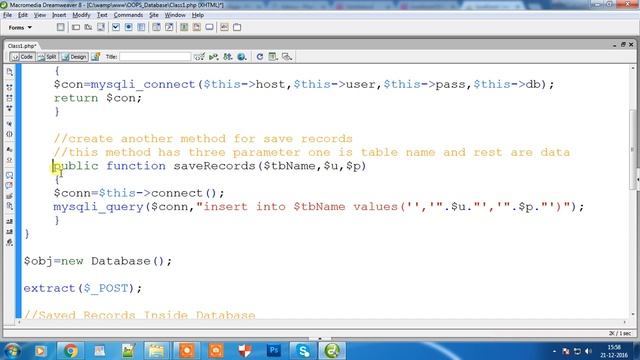Open the Text menu
Viewport: 640px width, 360px height.
point(102,15)
